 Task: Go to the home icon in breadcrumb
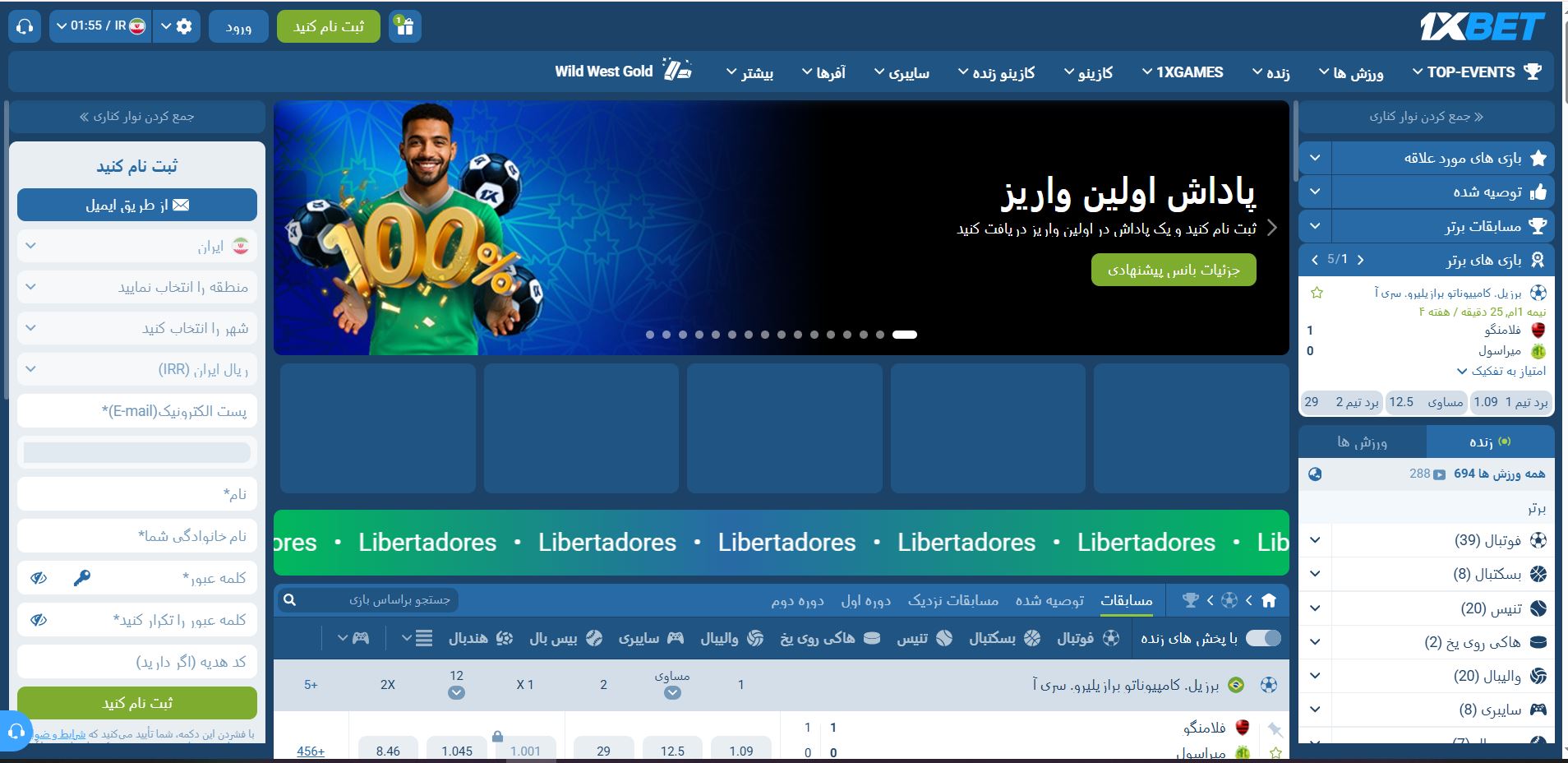1269,600
